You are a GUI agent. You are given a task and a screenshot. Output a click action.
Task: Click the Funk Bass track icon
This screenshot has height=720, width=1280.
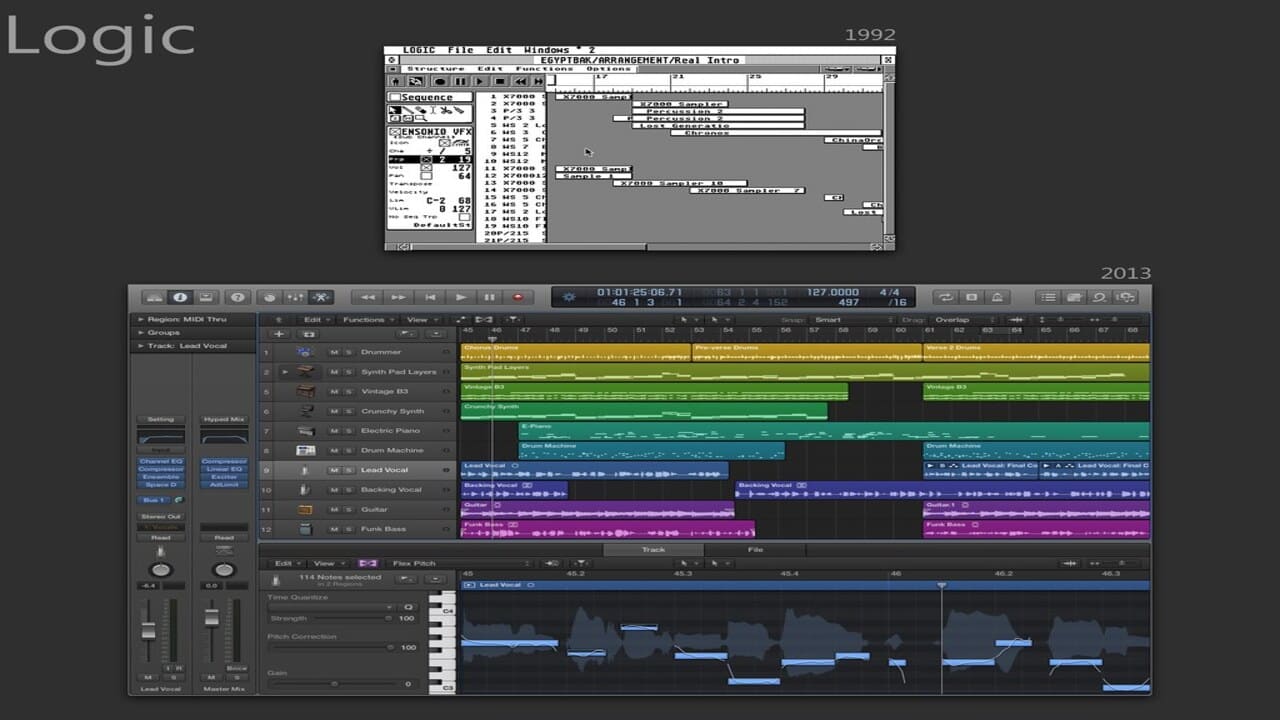point(305,529)
